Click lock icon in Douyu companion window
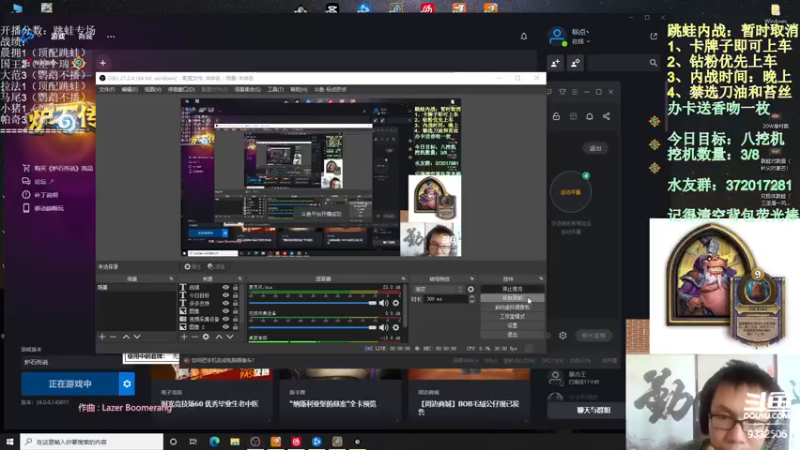 click(x=556, y=116)
